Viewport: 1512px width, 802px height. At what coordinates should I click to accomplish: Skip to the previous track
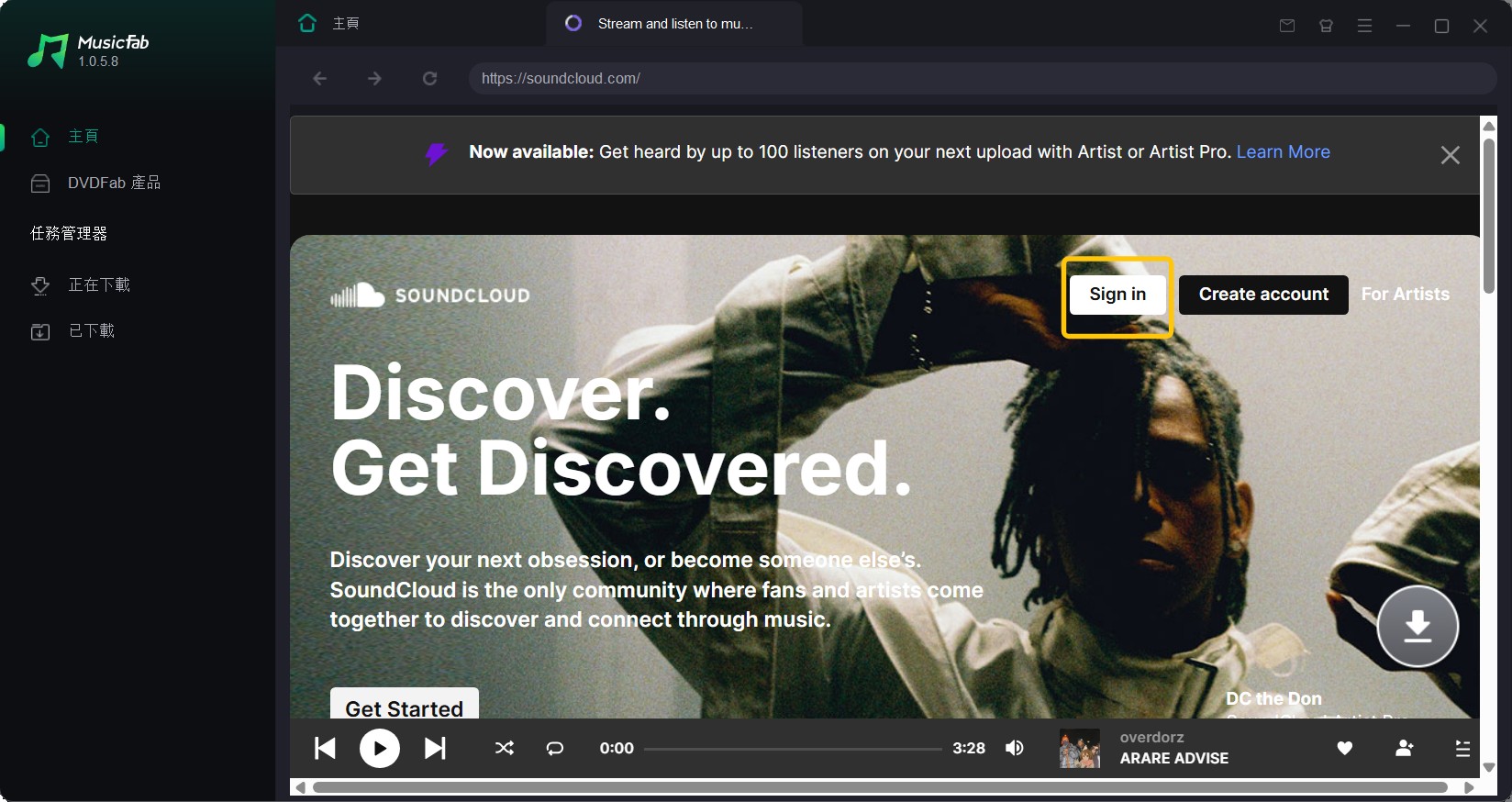pos(325,749)
